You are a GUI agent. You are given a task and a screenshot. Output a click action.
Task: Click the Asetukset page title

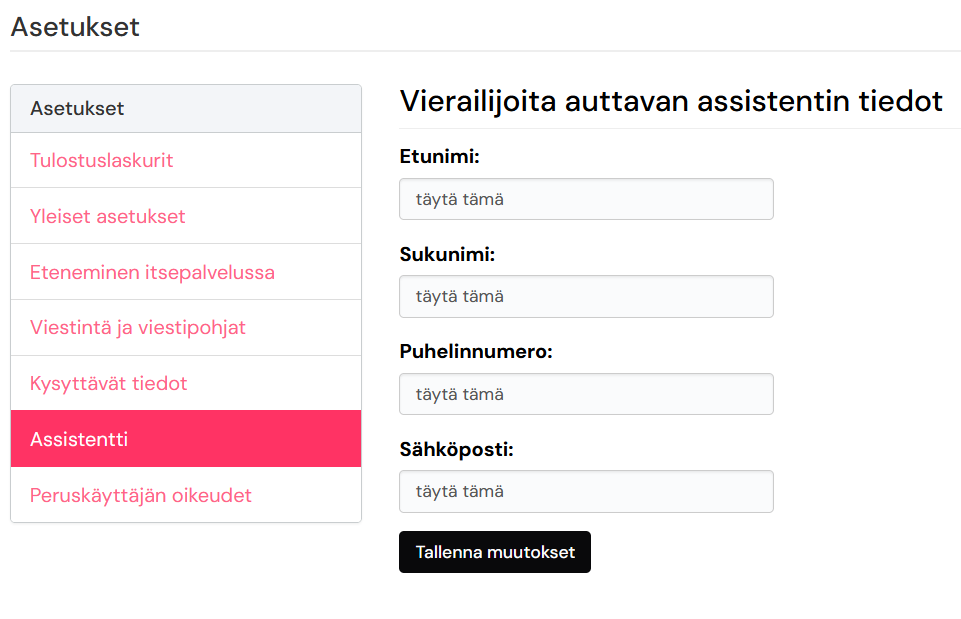[75, 27]
